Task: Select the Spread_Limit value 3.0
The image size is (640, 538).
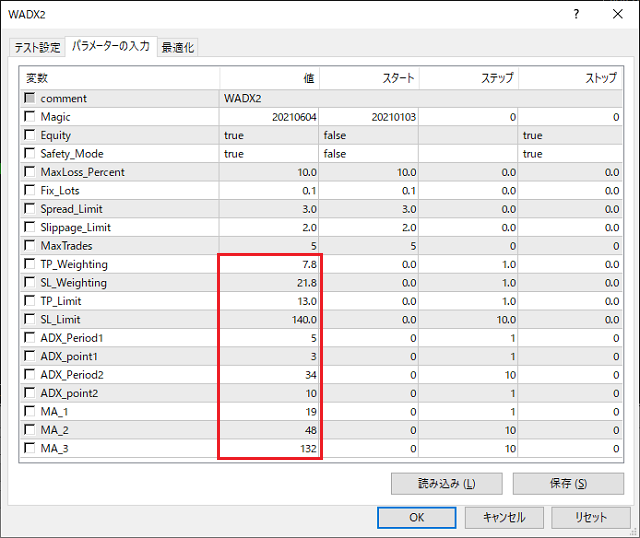Action: click(x=269, y=209)
